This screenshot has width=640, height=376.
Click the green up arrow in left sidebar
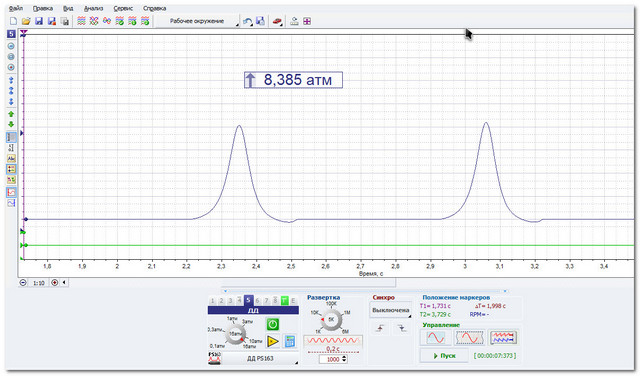click(x=11, y=114)
